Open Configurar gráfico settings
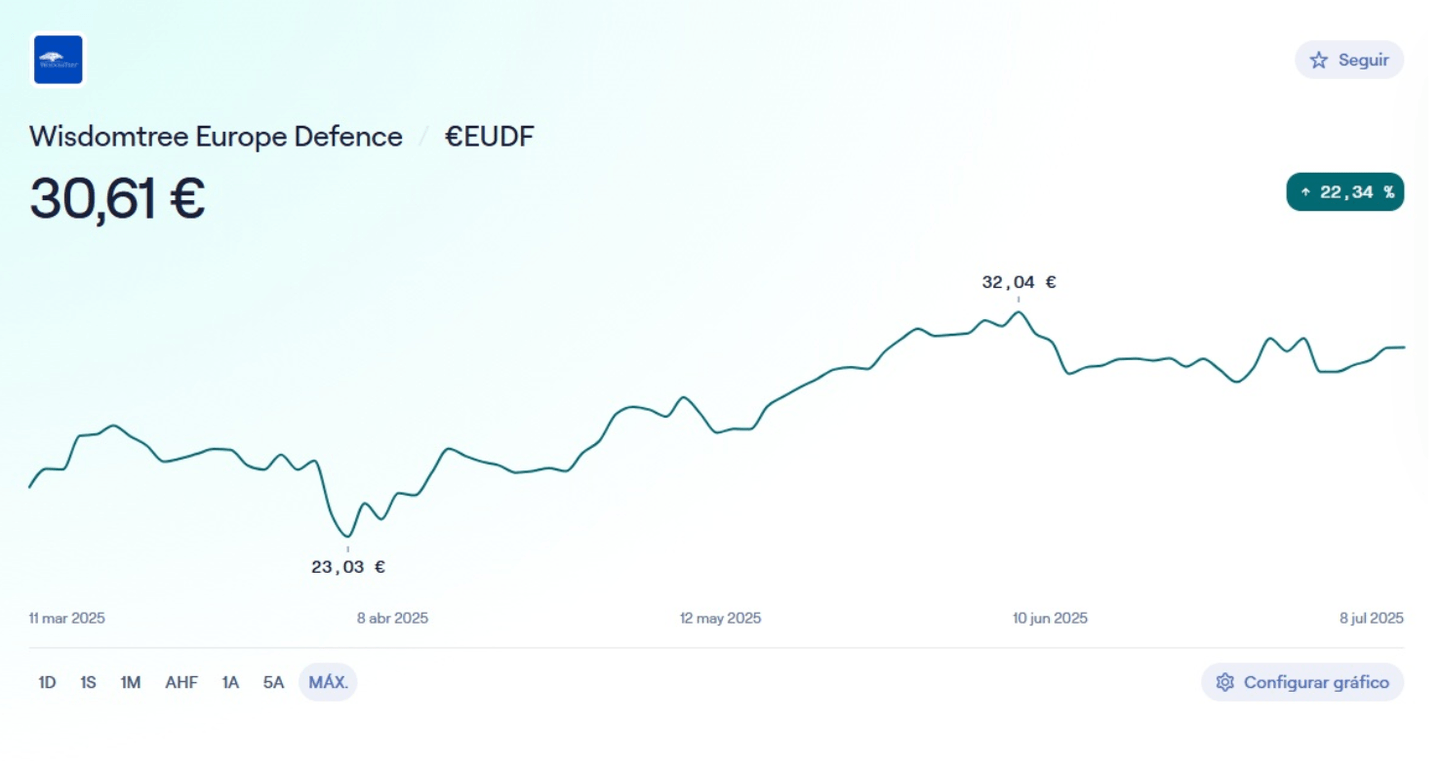This screenshot has height=771, width=1440. 1302,682
